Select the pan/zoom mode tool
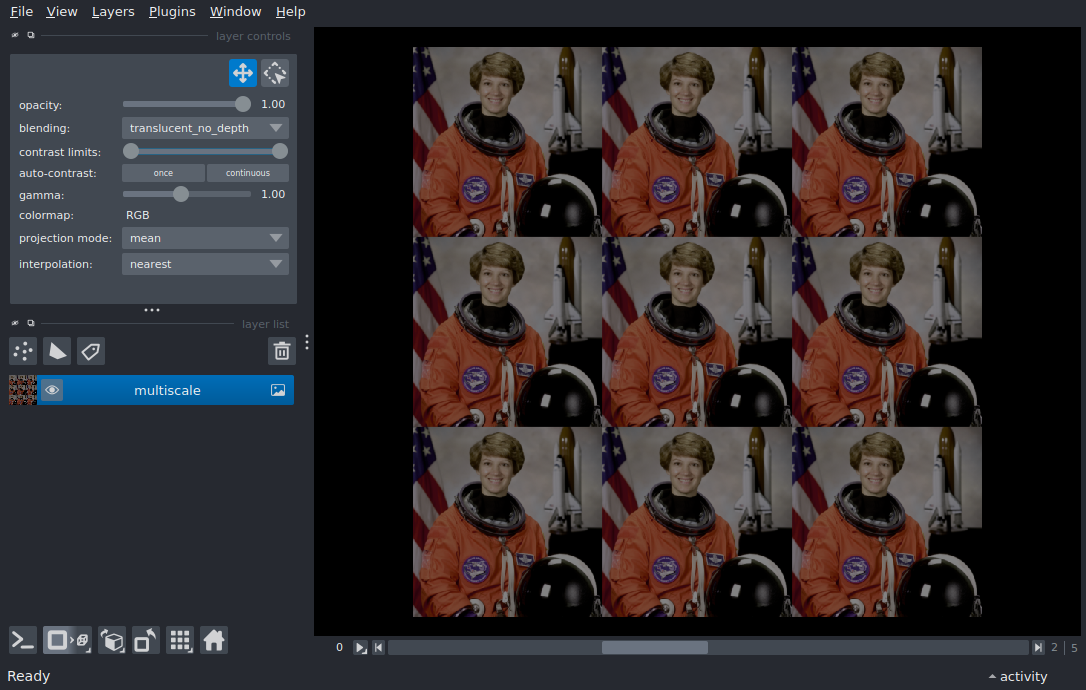 pyautogui.click(x=243, y=73)
